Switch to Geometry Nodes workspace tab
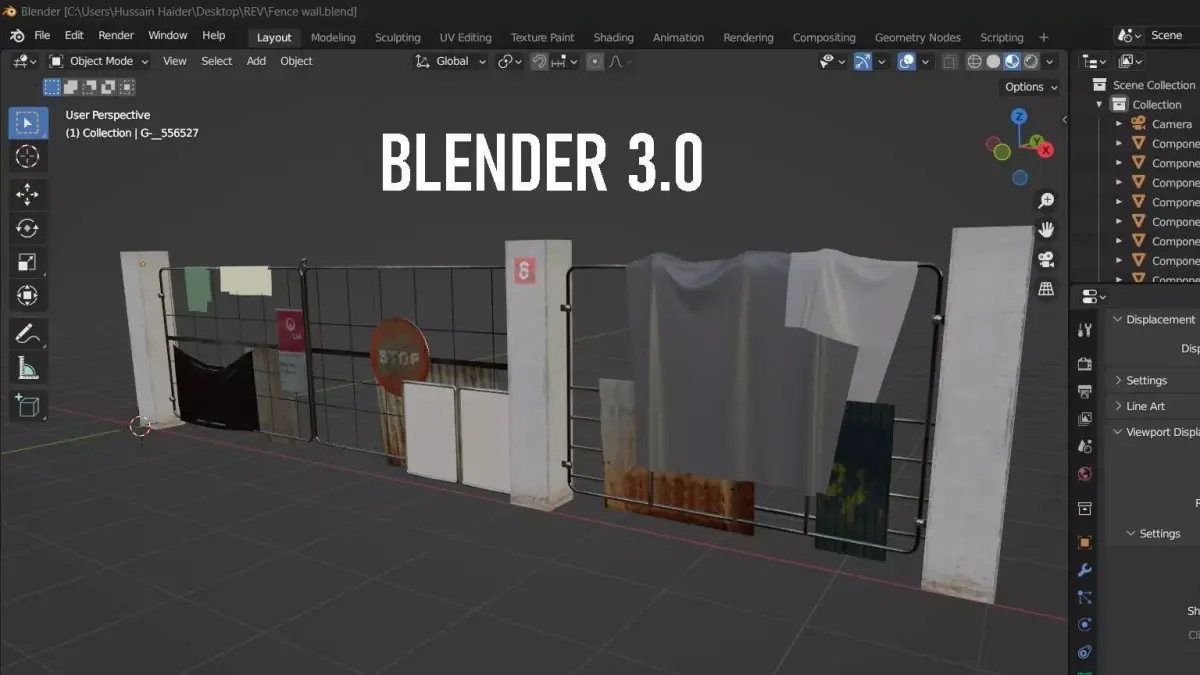 pos(917,37)
